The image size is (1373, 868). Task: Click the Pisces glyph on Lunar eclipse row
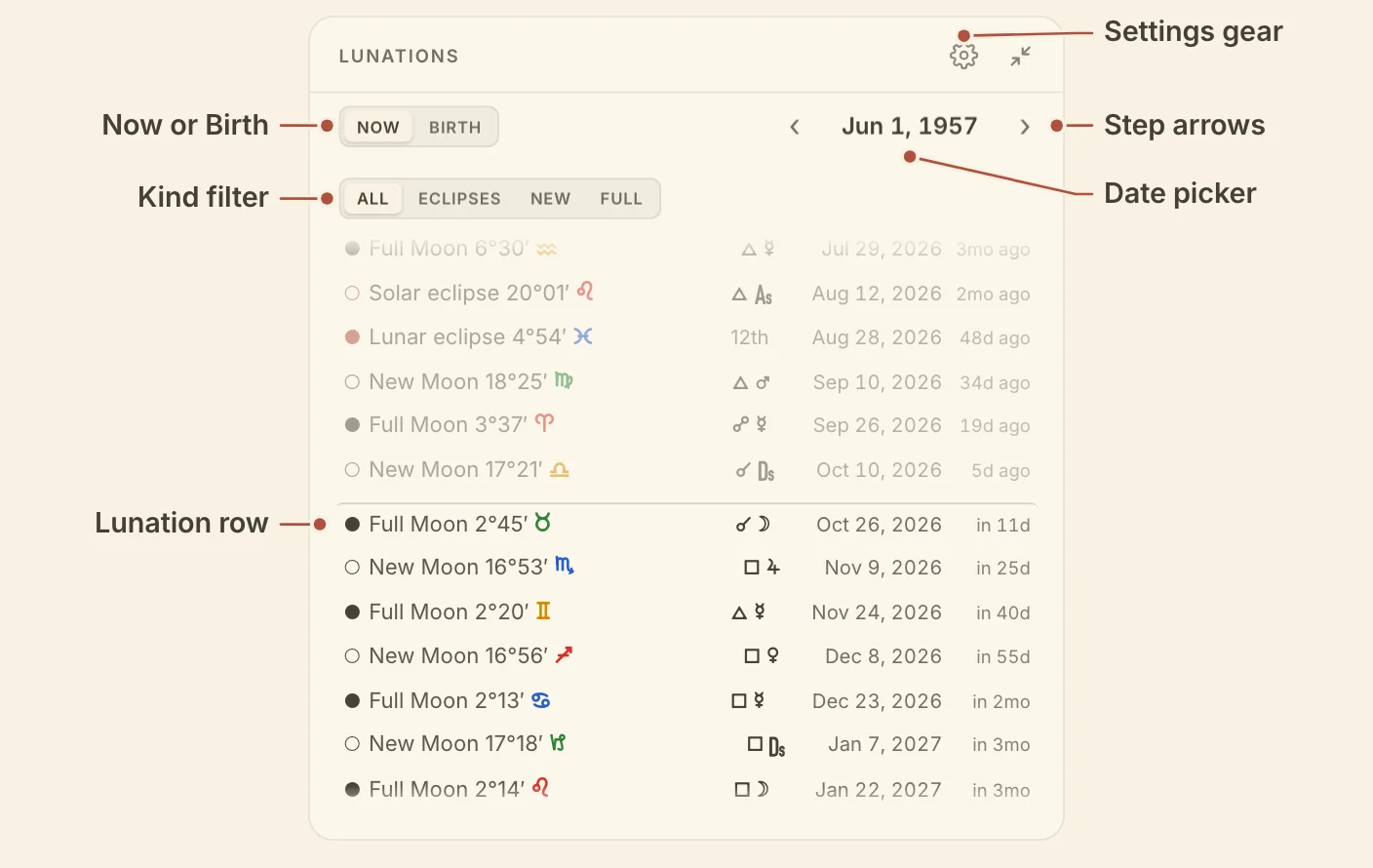583,336
